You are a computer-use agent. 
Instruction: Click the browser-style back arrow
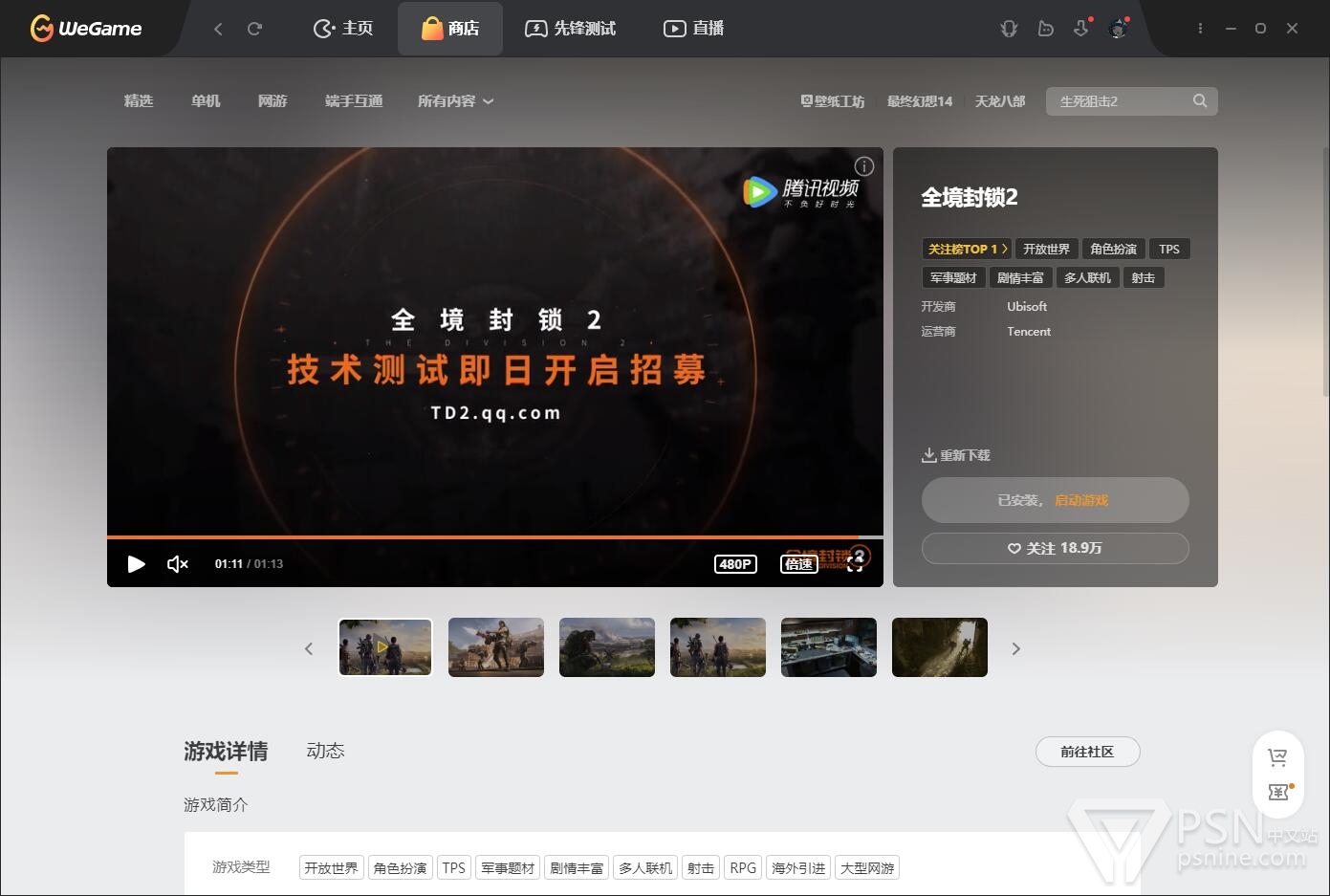218,29
